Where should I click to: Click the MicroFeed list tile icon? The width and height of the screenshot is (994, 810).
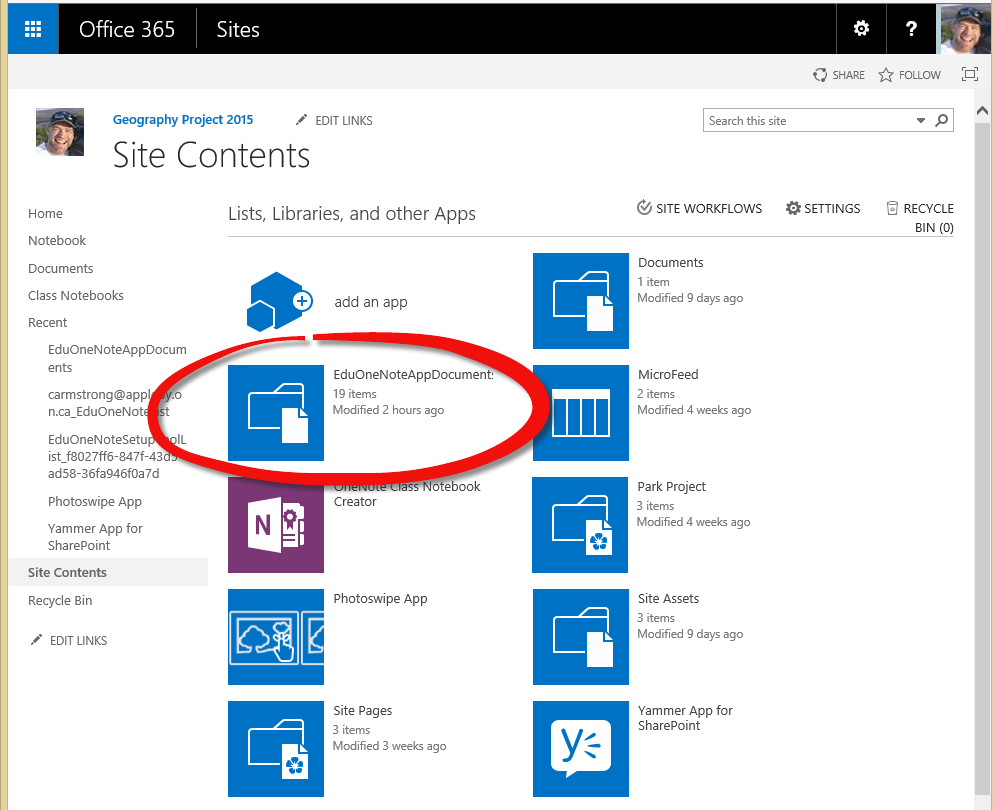(x=581, y=413)
